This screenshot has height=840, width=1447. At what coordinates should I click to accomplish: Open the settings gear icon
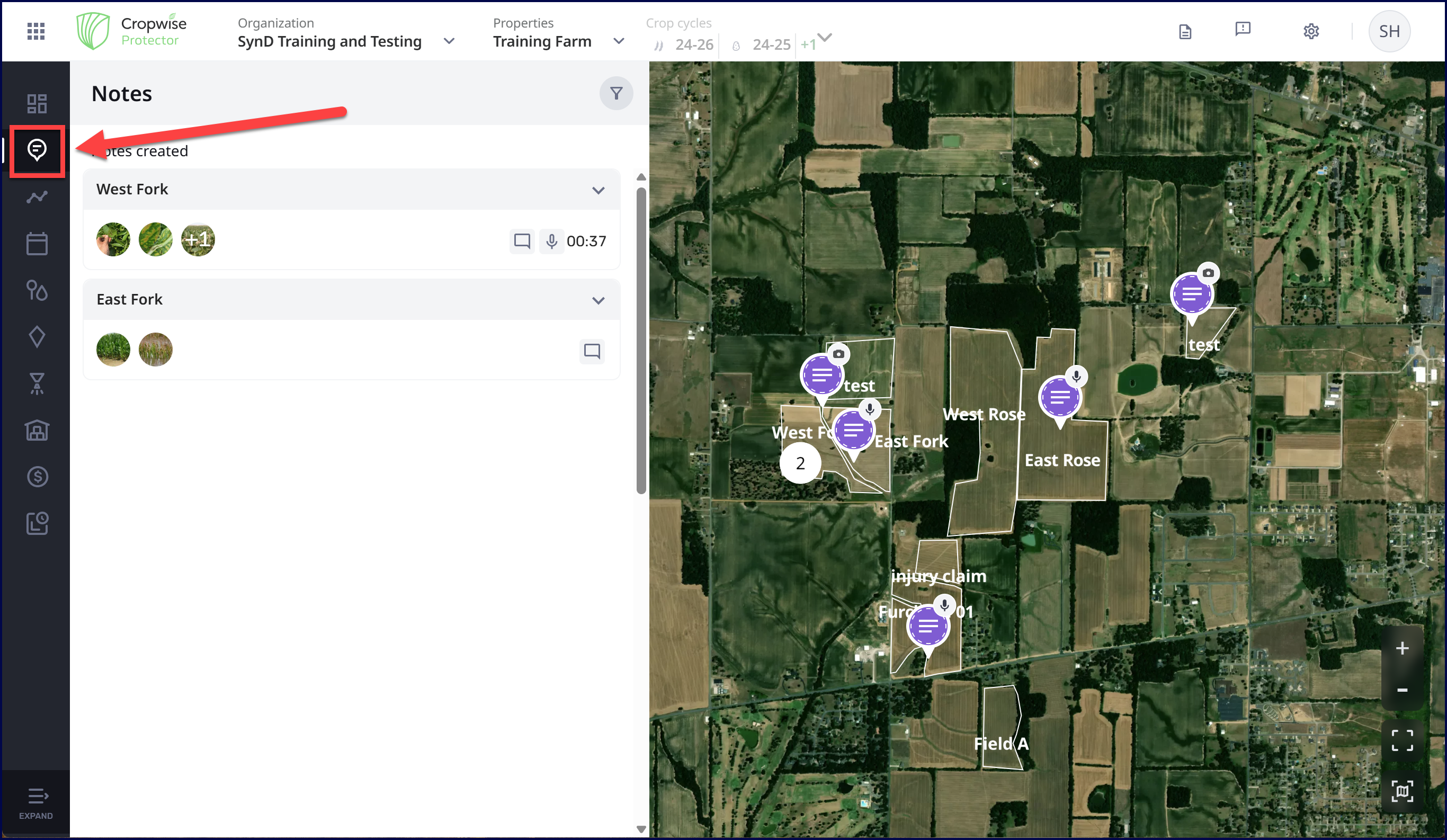click(x=1310, y=31)
